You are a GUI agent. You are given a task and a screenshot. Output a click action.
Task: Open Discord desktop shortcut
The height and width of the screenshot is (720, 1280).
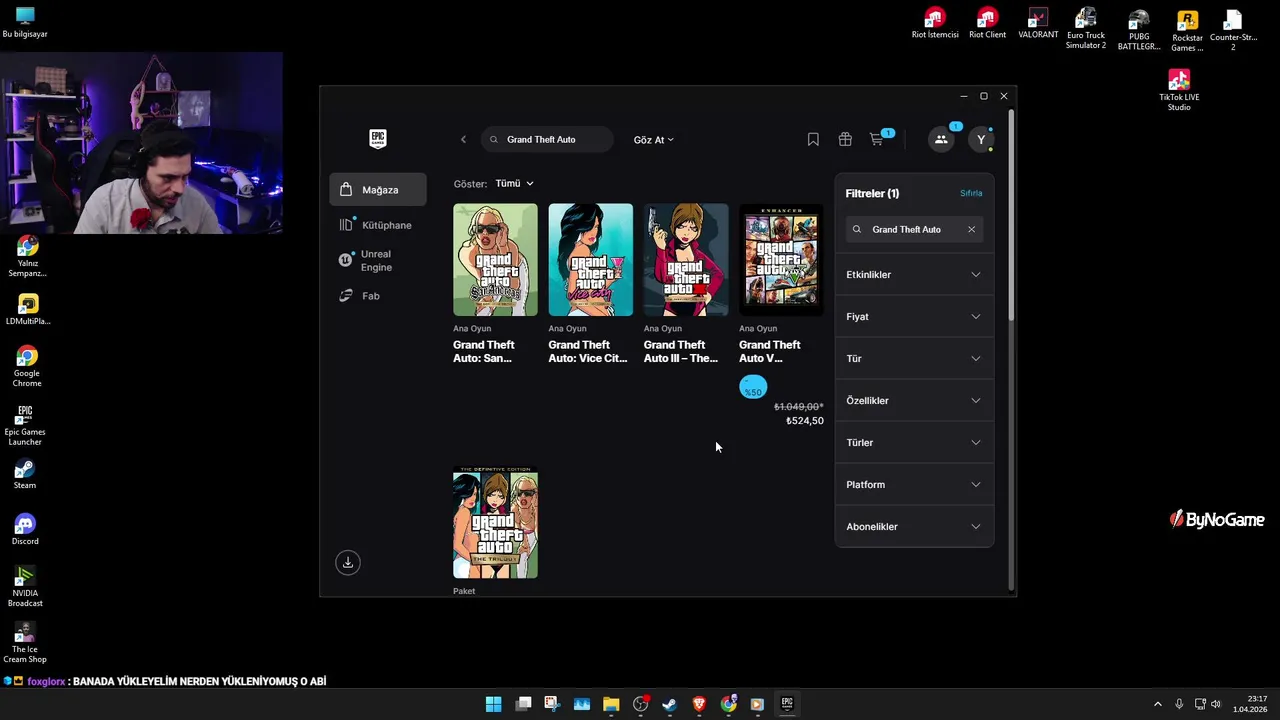click(x=25, y=530)
